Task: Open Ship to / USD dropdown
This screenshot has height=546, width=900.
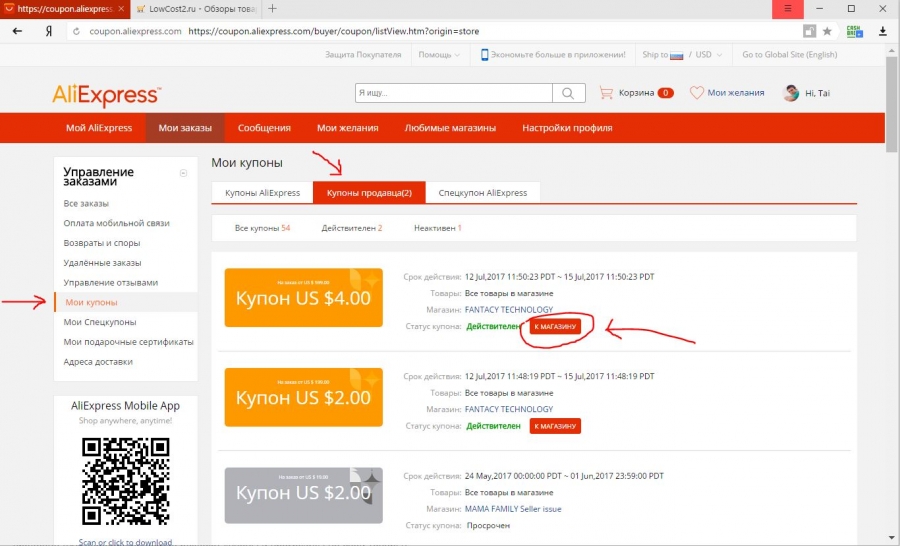Action: [x=682, y=55]
